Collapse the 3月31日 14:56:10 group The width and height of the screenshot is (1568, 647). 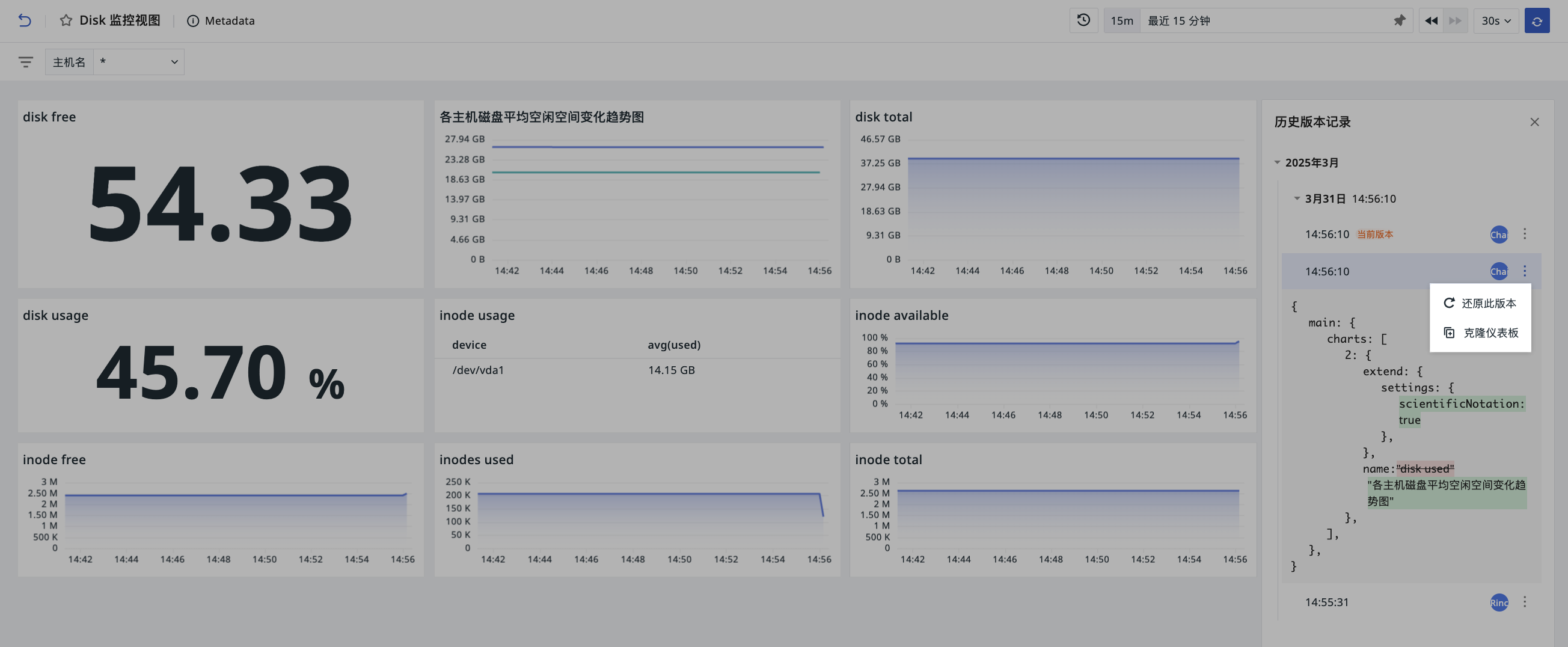tap(1296, 198)
